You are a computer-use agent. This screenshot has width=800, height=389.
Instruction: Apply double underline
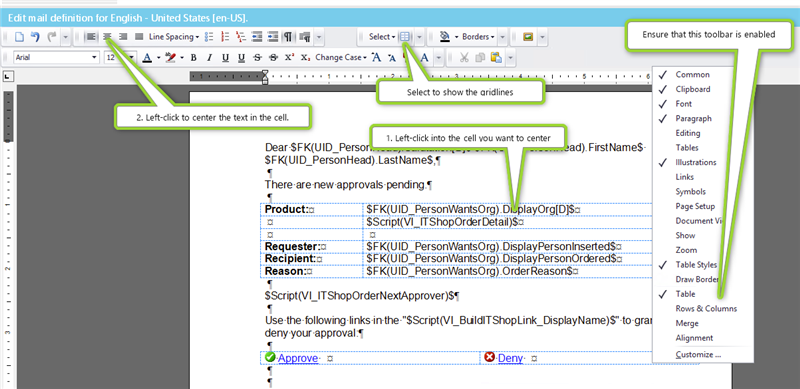[241, 58]
